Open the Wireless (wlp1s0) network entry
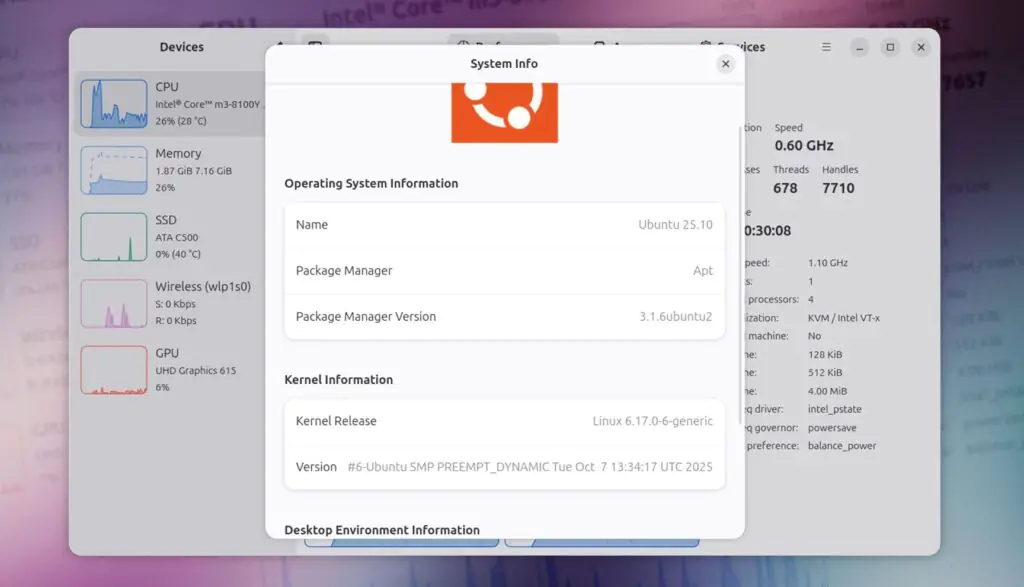This screenshot has height=587, width=1024. pos(168,303)
